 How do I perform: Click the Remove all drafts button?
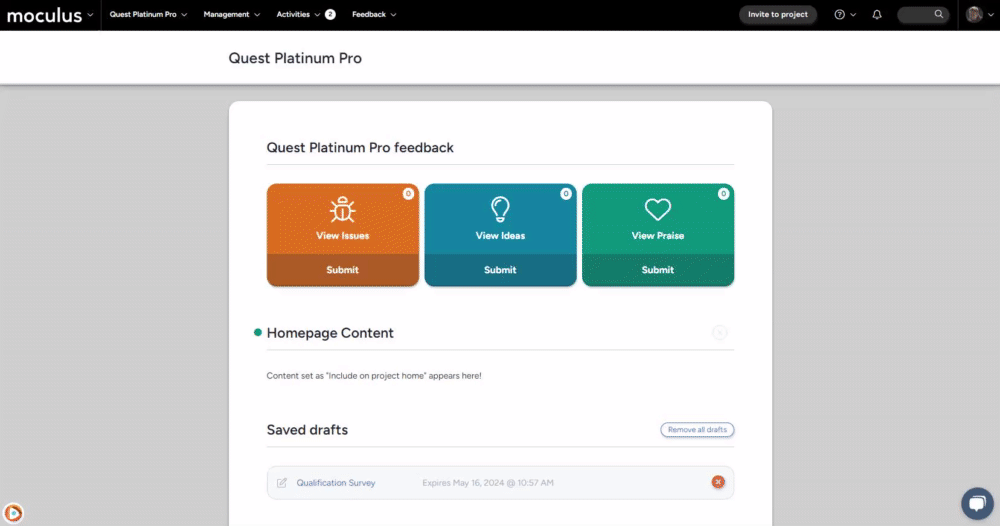(x=697, y=430)
